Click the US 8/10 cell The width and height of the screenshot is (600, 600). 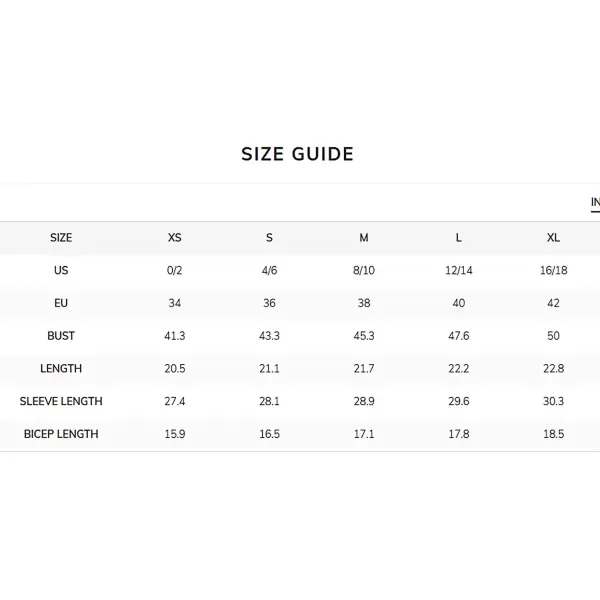click(364, 270)
